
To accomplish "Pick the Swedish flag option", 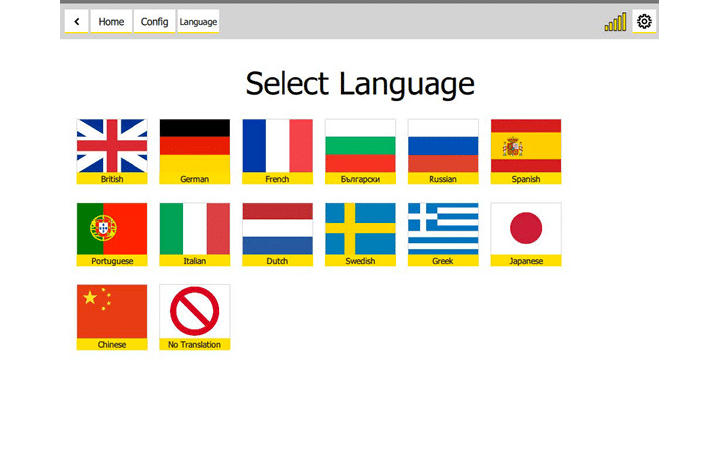I will (360, 234).
